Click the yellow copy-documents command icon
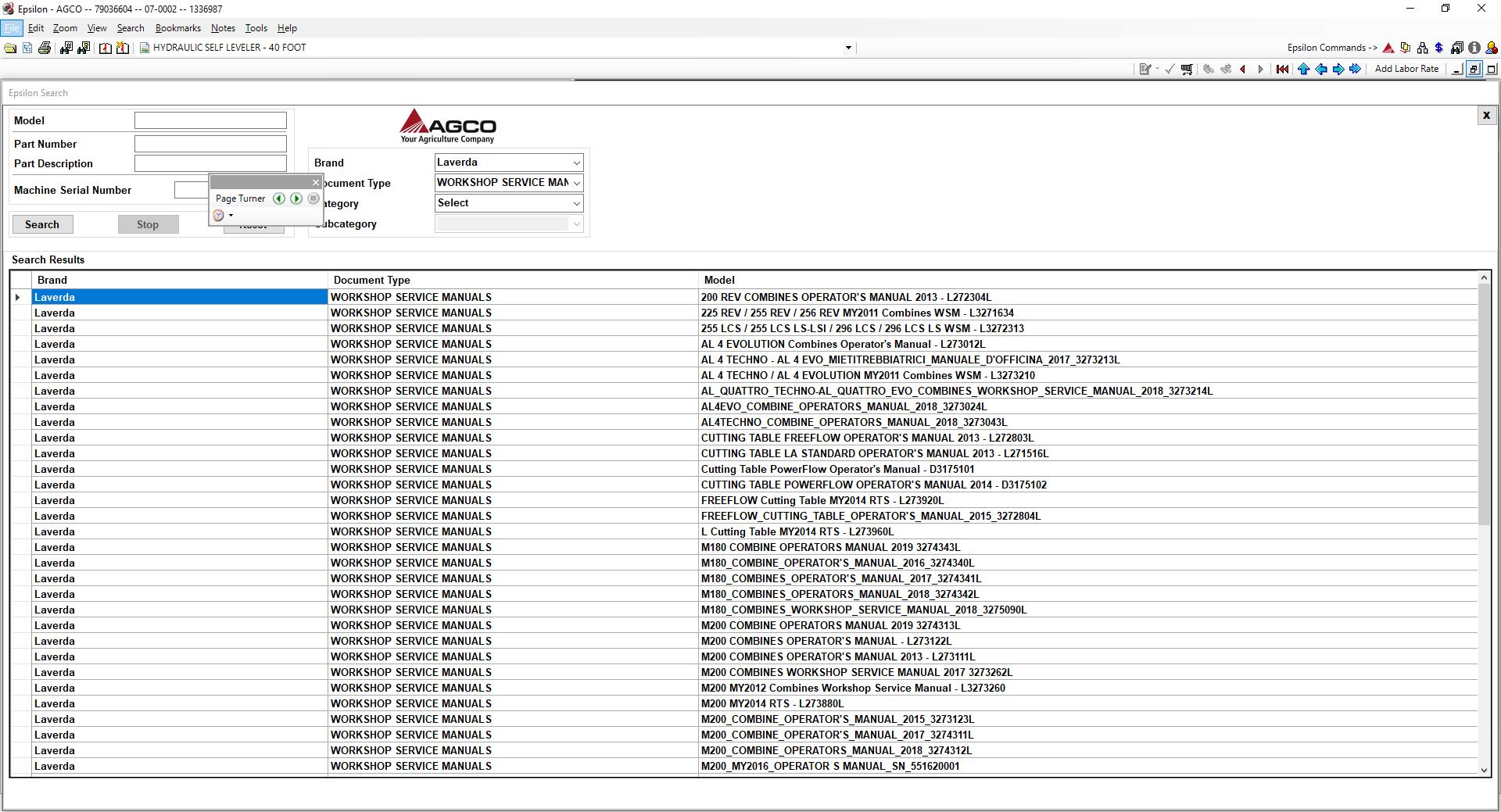This screenshot has width=1501, height=812. 1405,48
